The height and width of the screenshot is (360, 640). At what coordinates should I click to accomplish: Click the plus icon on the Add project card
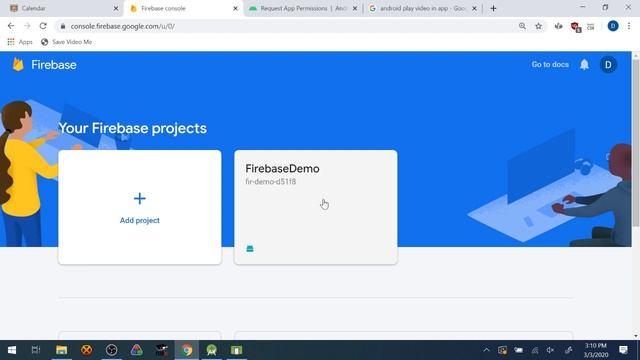pos(140,198)
